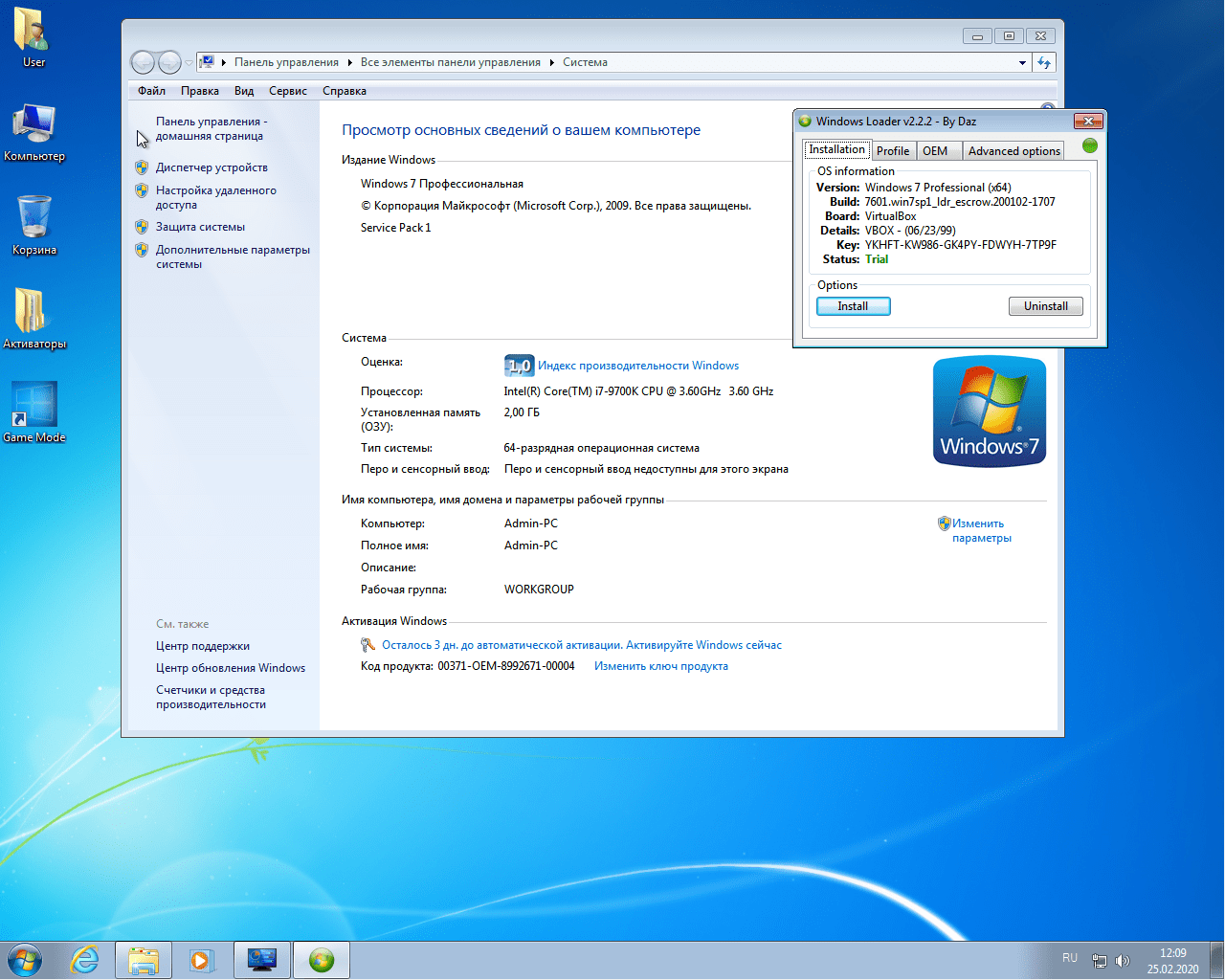Open the Advanced options tab
Screen dimensions: 1225x980
1014,151
